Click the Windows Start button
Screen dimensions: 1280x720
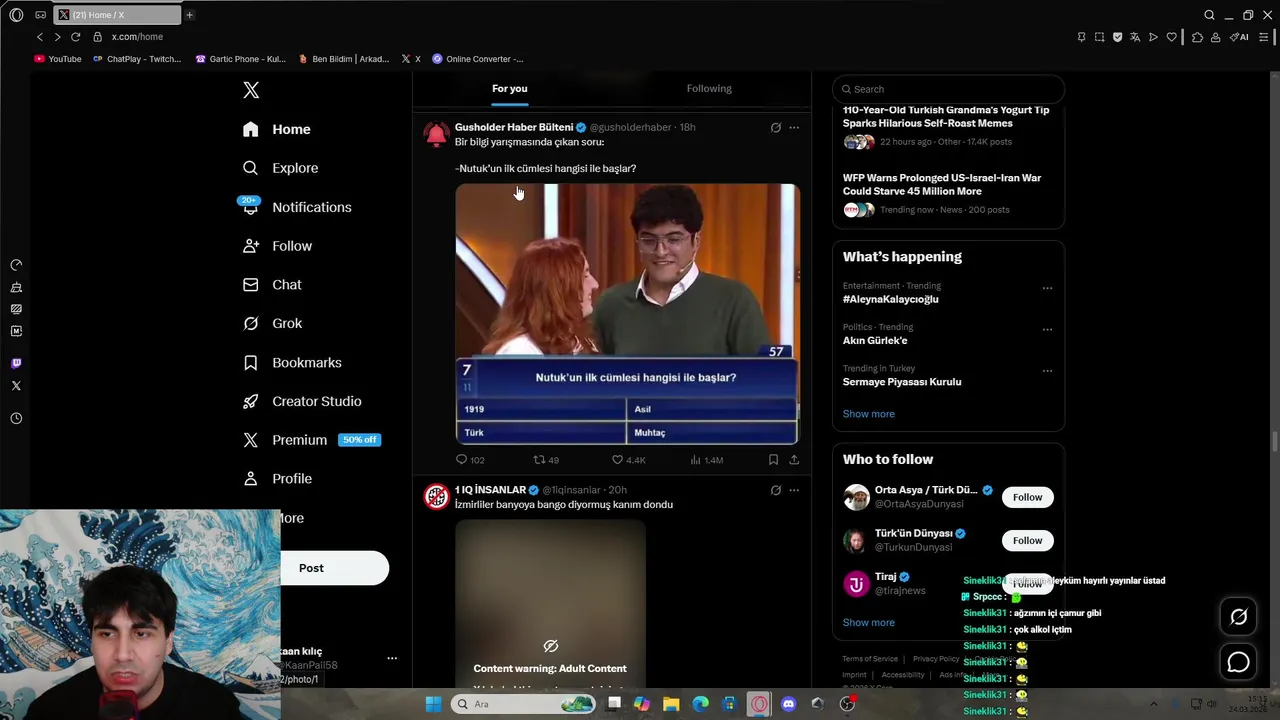pyautogui.click(x=433, y=704)
